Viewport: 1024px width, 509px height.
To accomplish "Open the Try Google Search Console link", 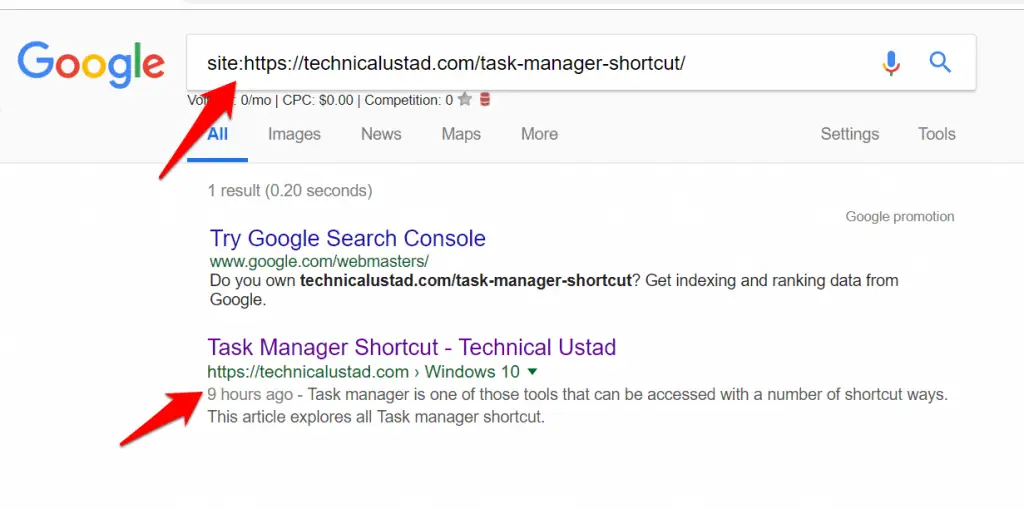I will coord(347,238).
